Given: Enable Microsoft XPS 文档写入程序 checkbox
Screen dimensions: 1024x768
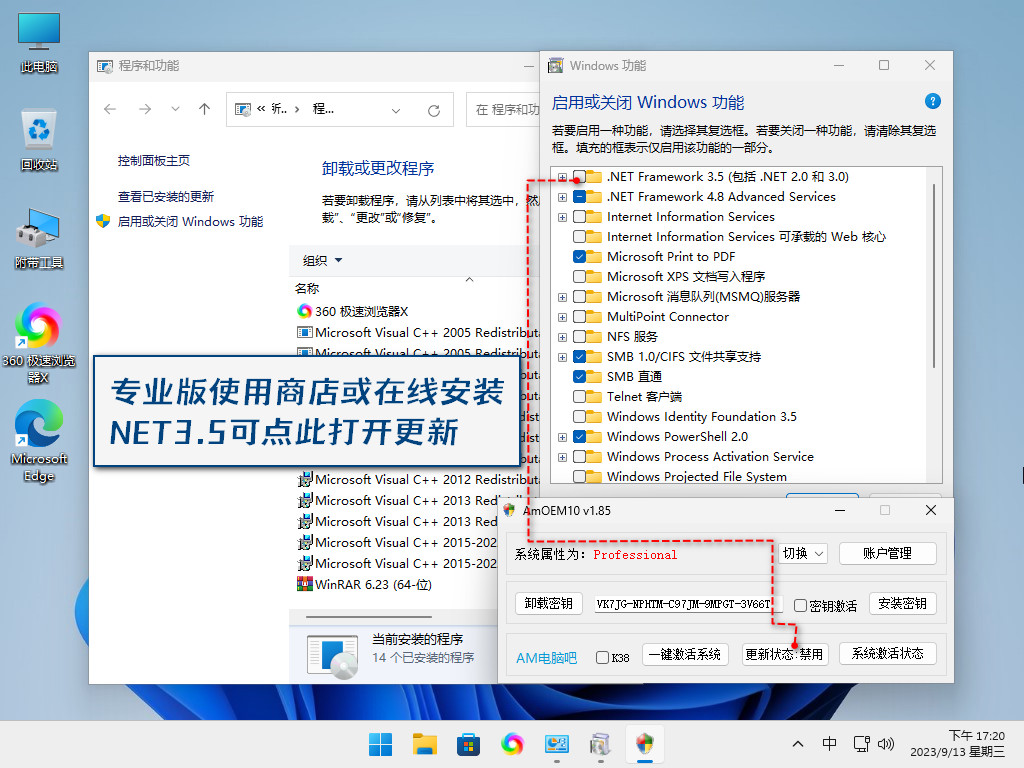Looking at the screenshot, I should click(x=579, y=277).
